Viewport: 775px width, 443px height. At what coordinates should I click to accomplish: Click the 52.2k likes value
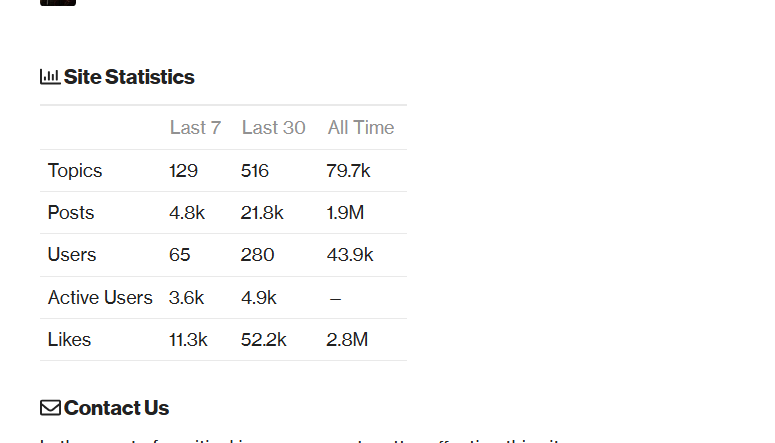263,340
